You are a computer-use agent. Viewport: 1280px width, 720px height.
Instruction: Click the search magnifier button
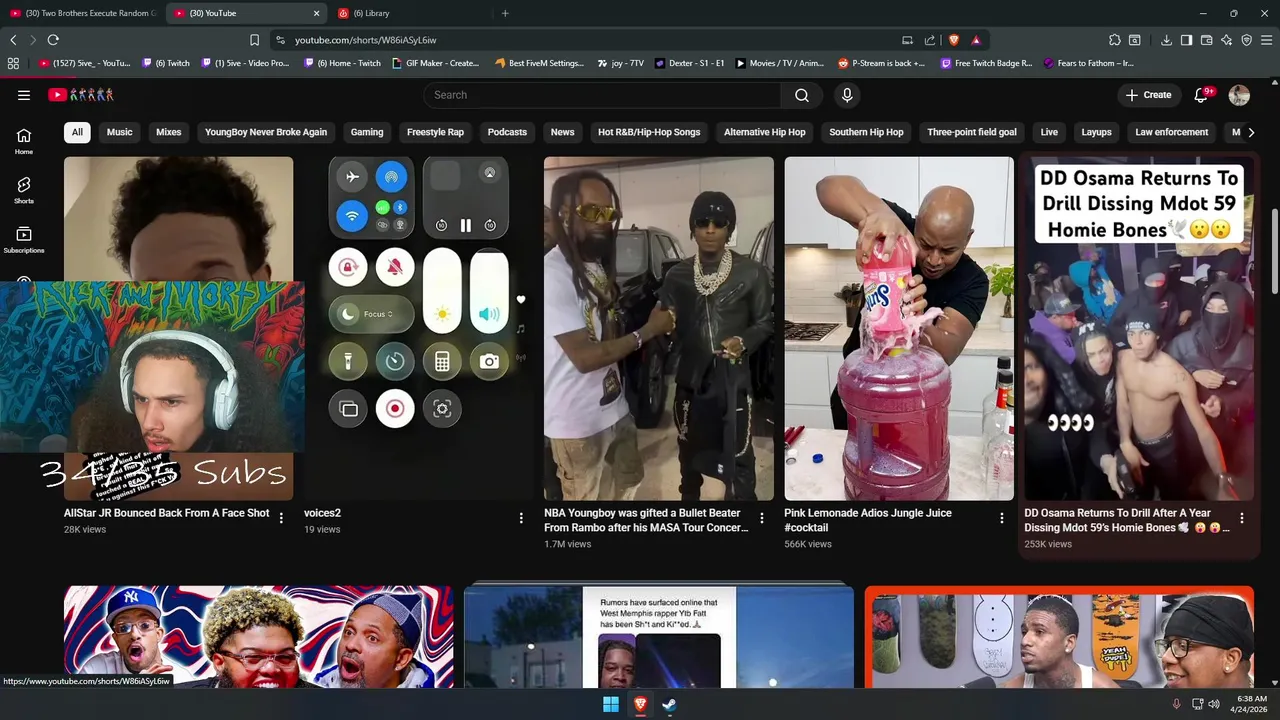pyautogui.click(x=802, y=95)
